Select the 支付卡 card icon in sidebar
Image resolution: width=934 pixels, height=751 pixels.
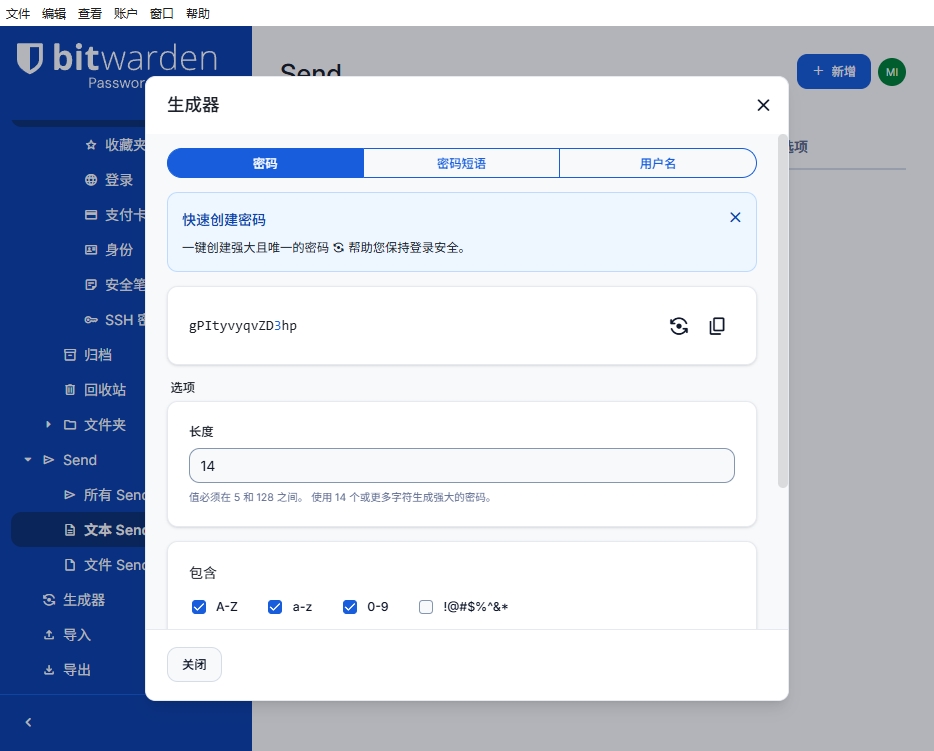[x=91, y=215]
